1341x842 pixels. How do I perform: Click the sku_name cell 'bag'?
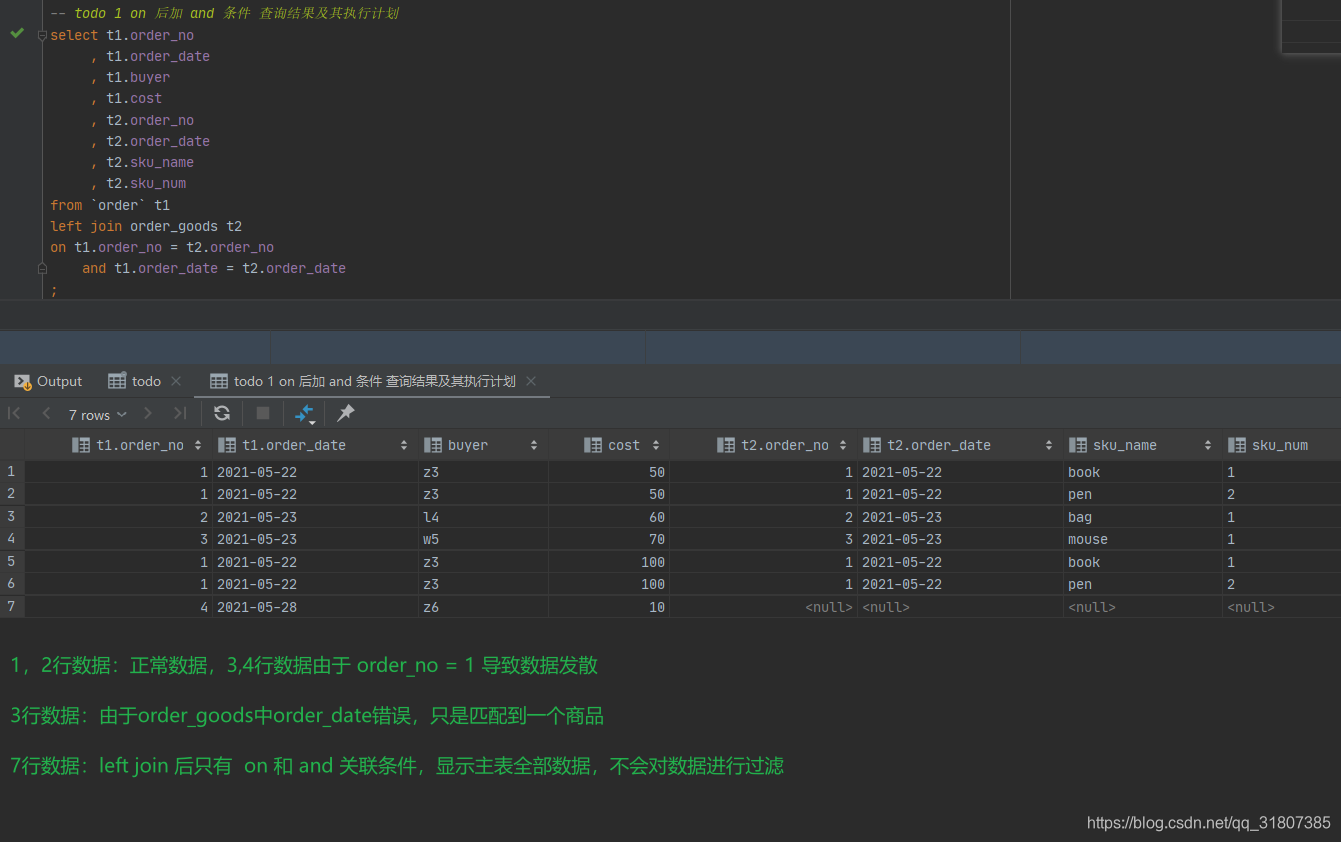[x=1141, y=517]
